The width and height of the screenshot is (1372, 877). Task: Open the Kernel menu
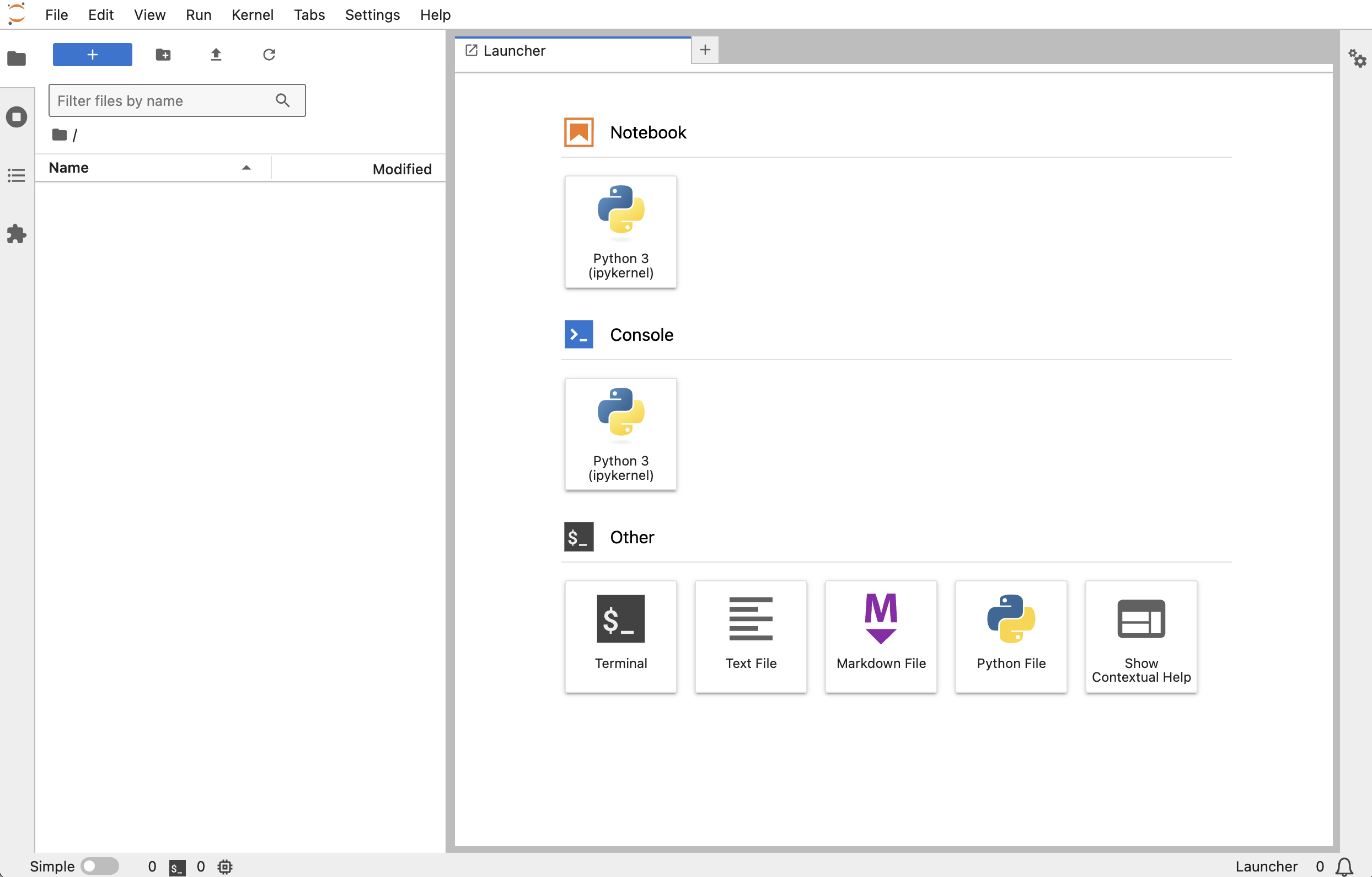(x=252, y=15)
